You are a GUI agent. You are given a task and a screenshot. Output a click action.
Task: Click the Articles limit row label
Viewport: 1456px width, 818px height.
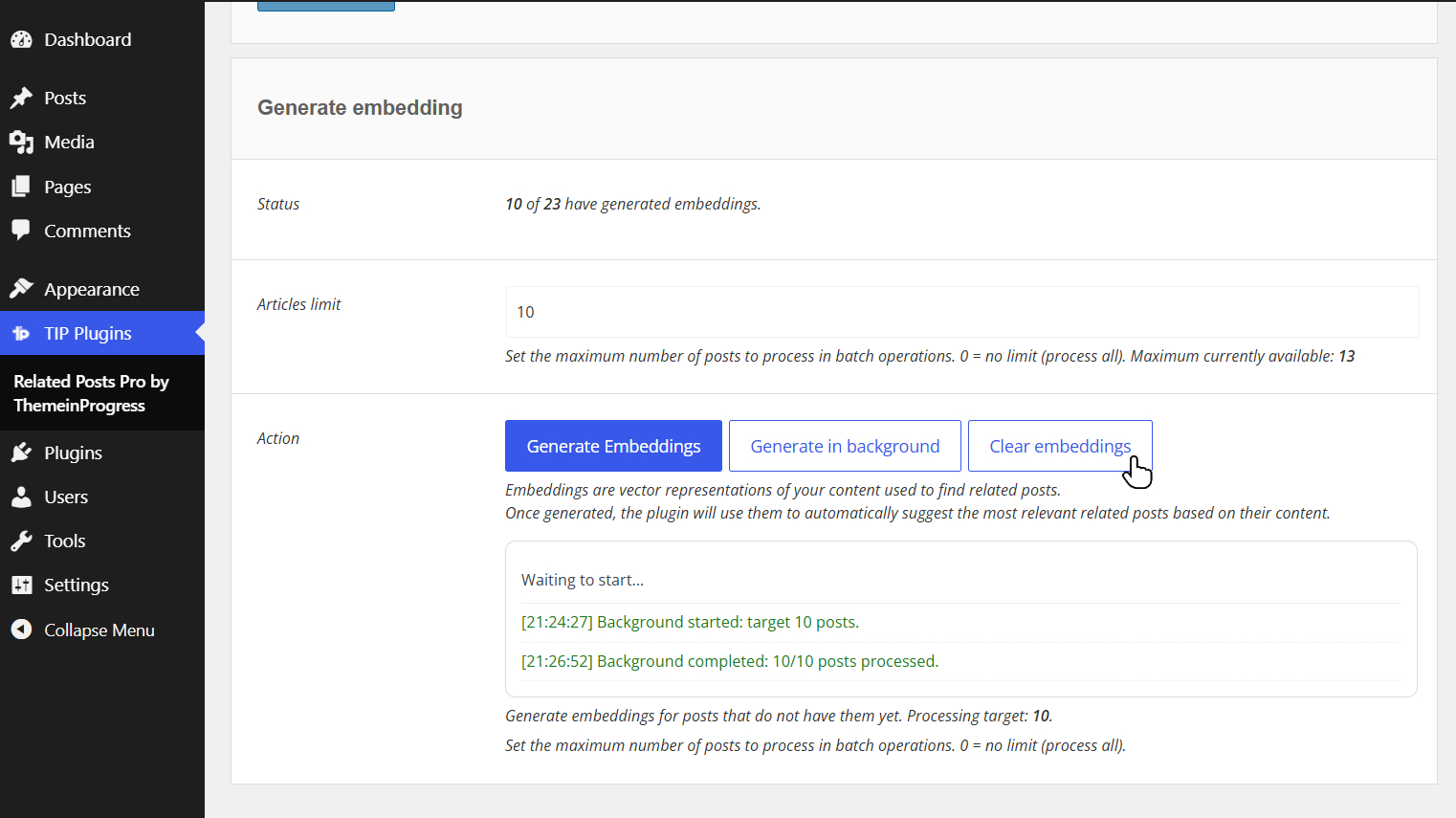299,304
